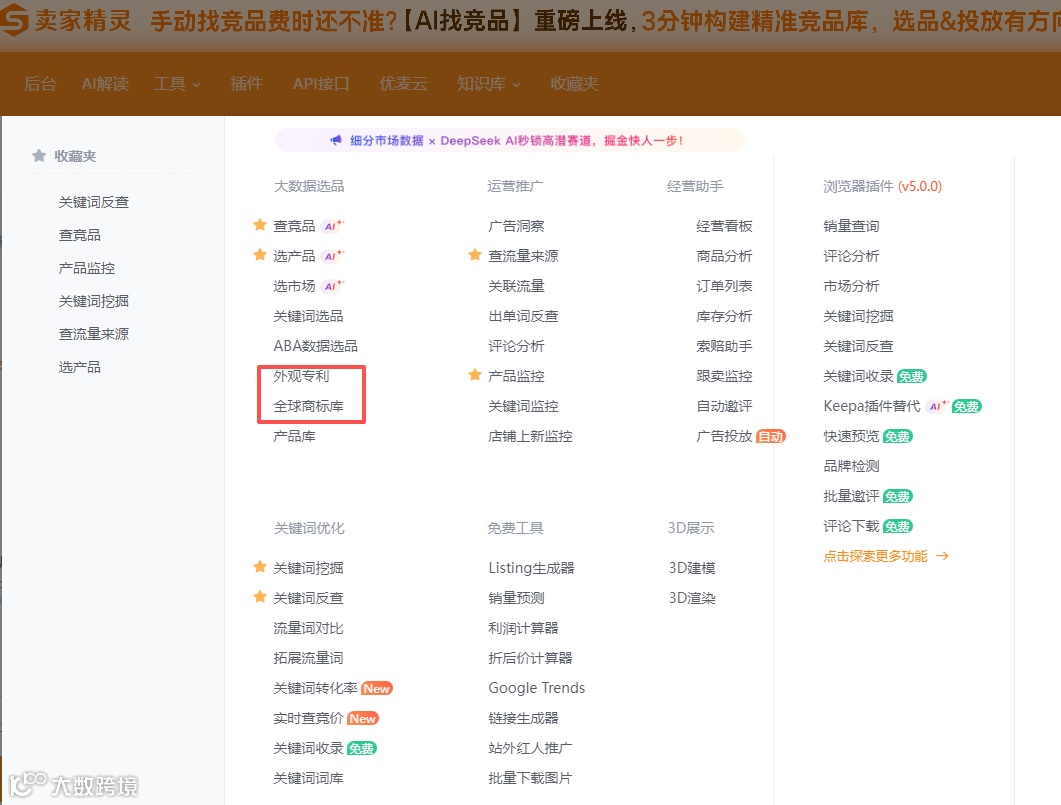
Task: Click the star beside 查流量来源 in 运营推广
Action: [x=475, y=255]
